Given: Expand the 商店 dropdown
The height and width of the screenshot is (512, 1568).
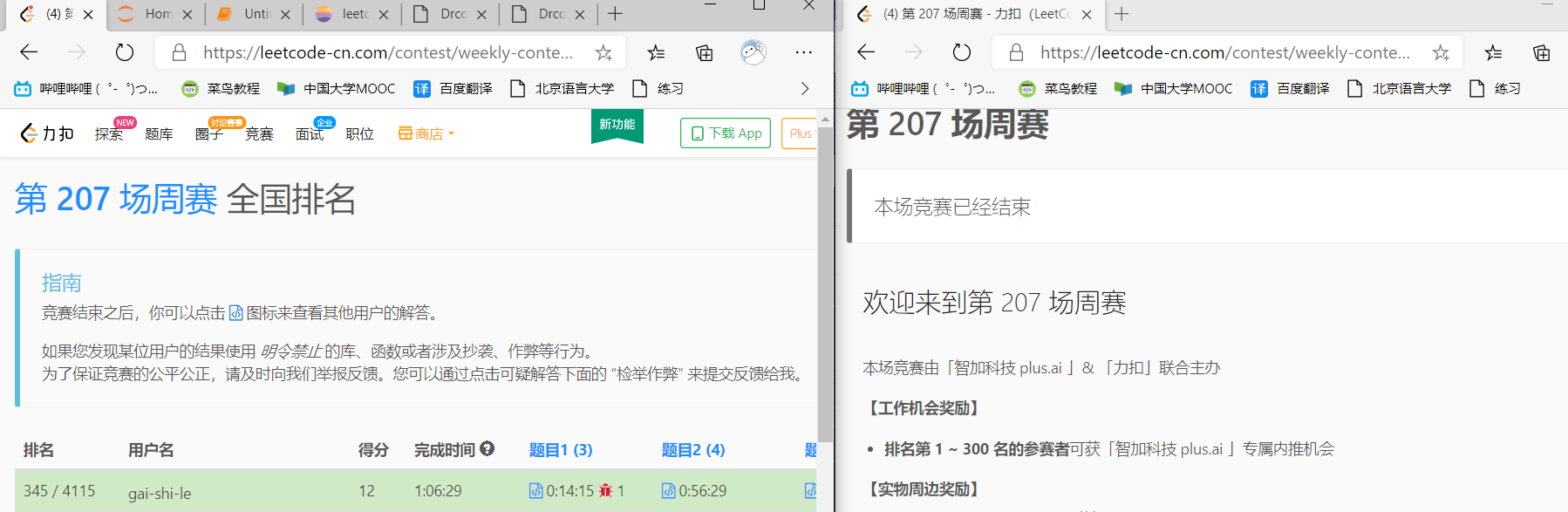Looking at the screenshot, I should point(426,133).
